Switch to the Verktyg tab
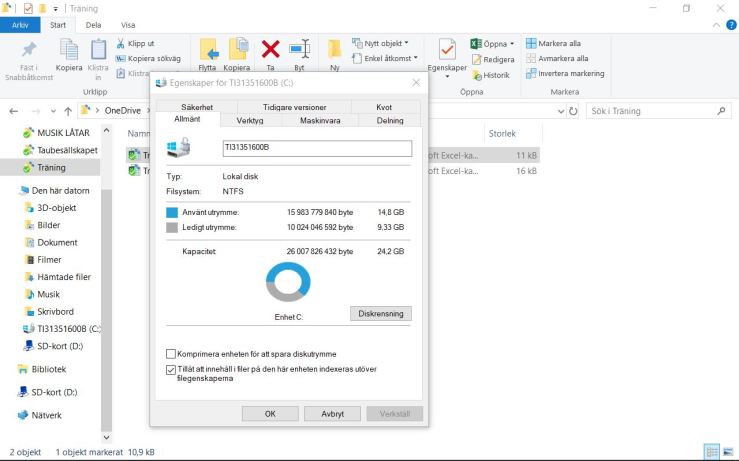The width and height of the screenshot is (739, 461). (250, 120)
